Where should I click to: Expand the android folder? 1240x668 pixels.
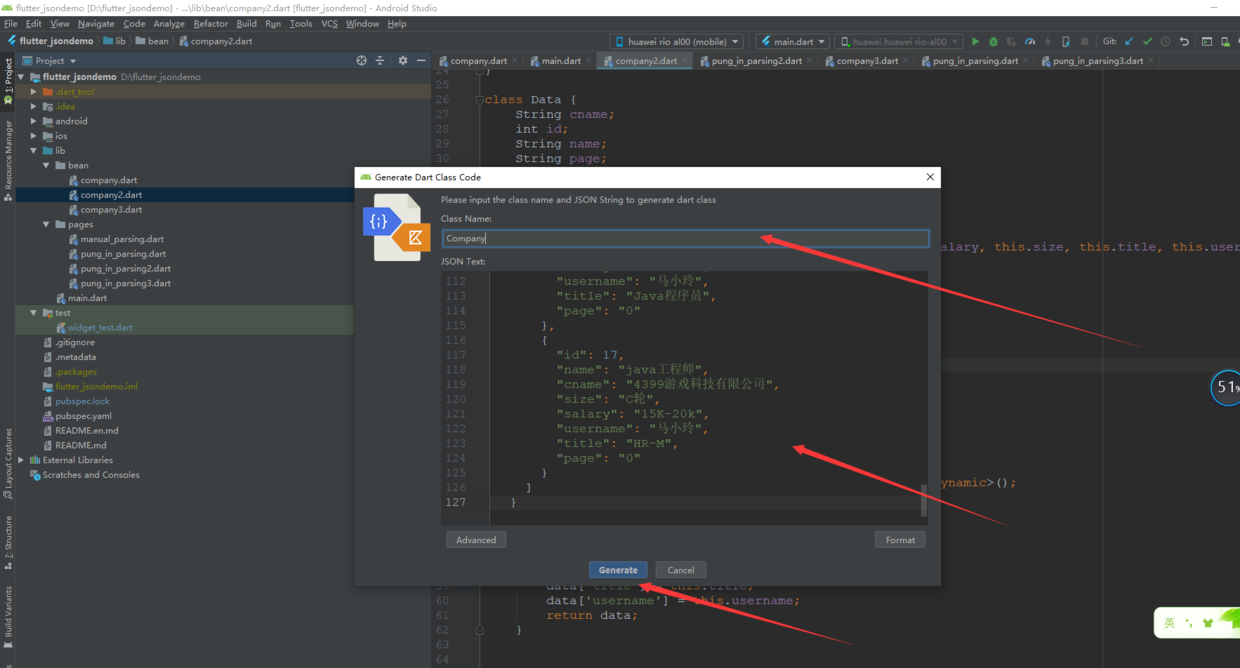(34, 121)
